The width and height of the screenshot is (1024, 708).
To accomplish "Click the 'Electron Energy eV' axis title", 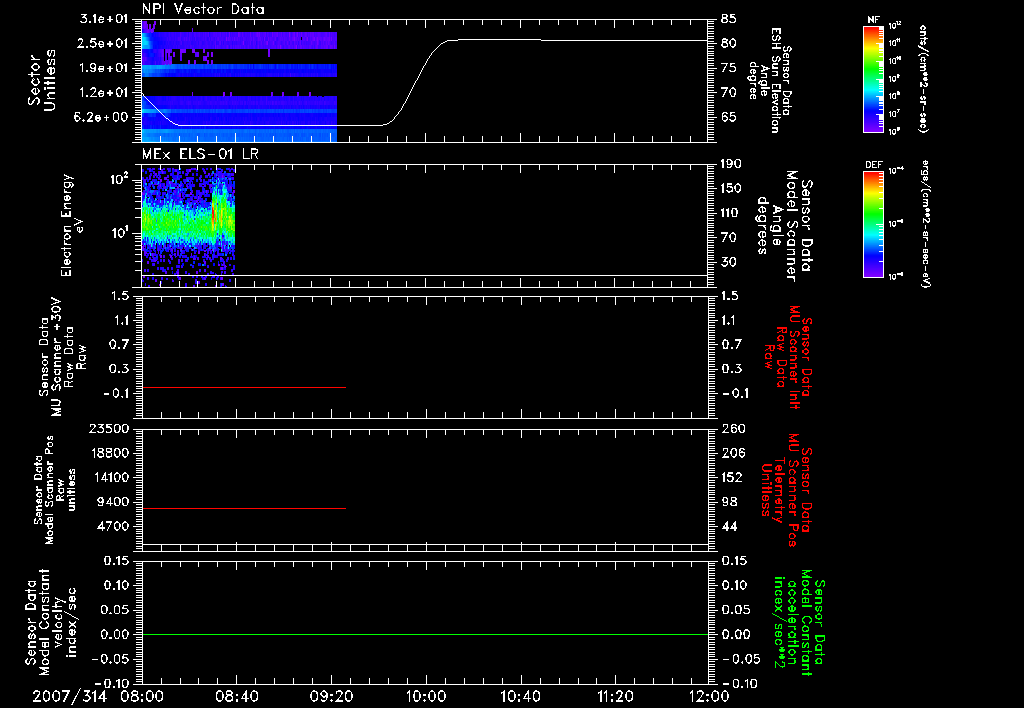I will coord(71,225).
